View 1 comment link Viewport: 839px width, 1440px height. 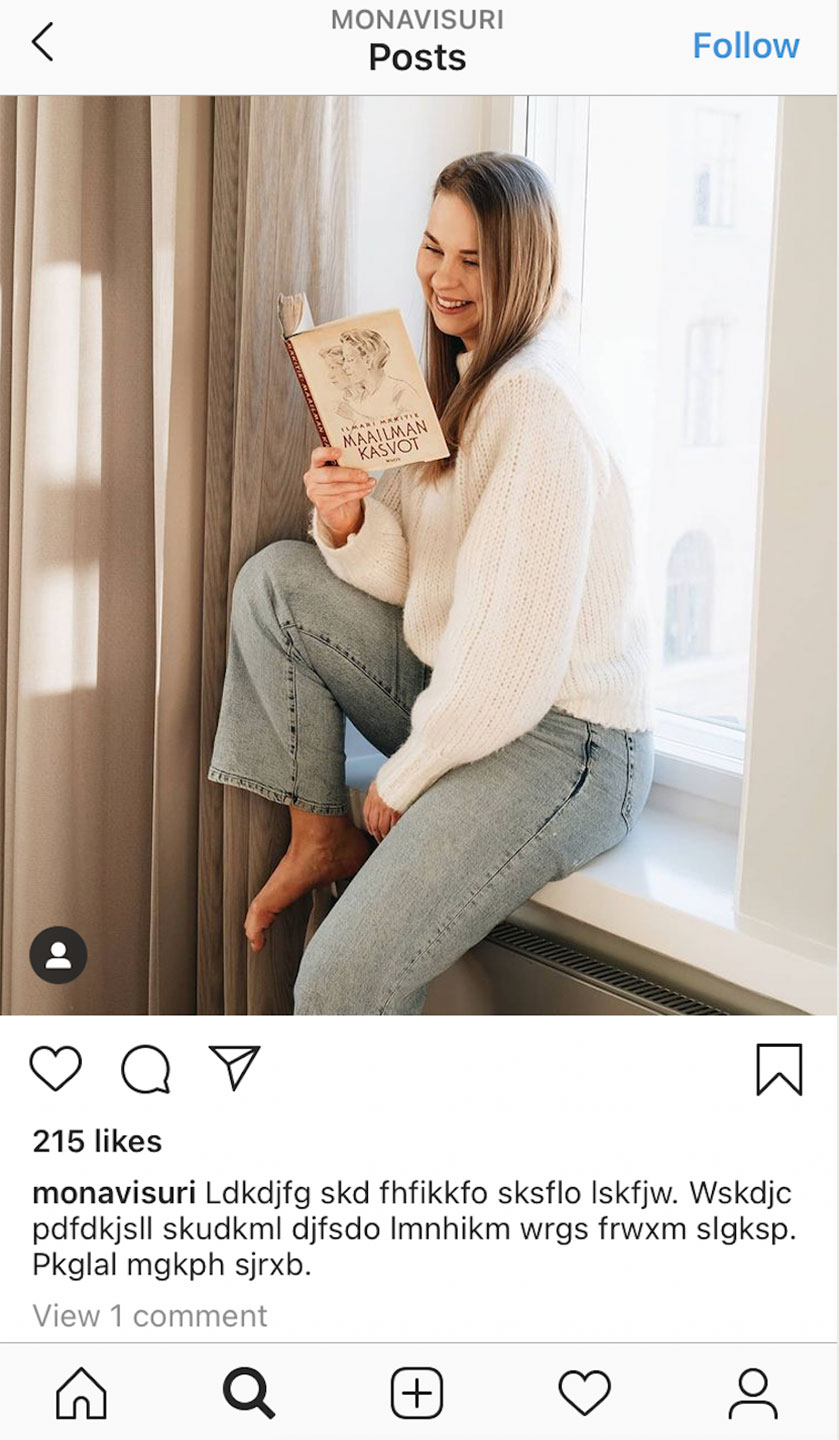(x=150, y=1315)
